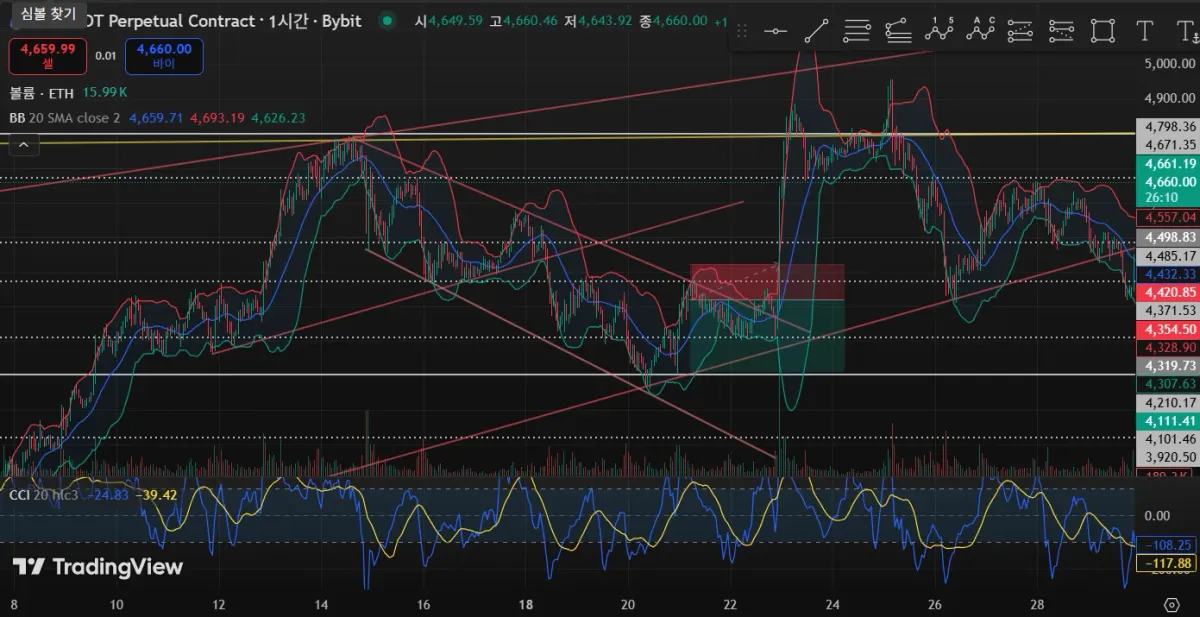Select the red short-position box on chart

click(x=767, y=282)
